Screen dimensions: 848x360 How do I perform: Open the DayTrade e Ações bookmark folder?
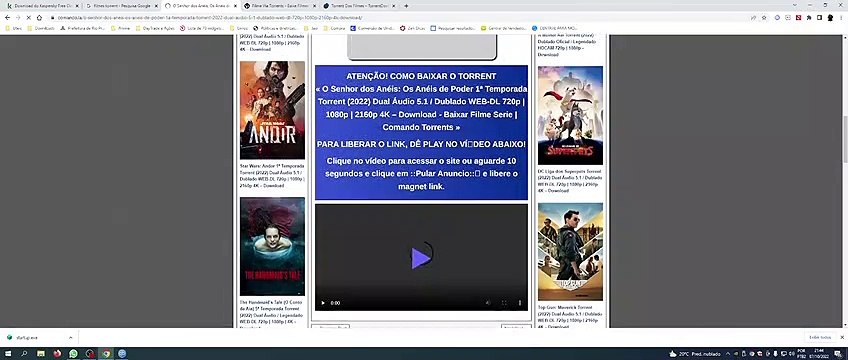click(155, 28)
